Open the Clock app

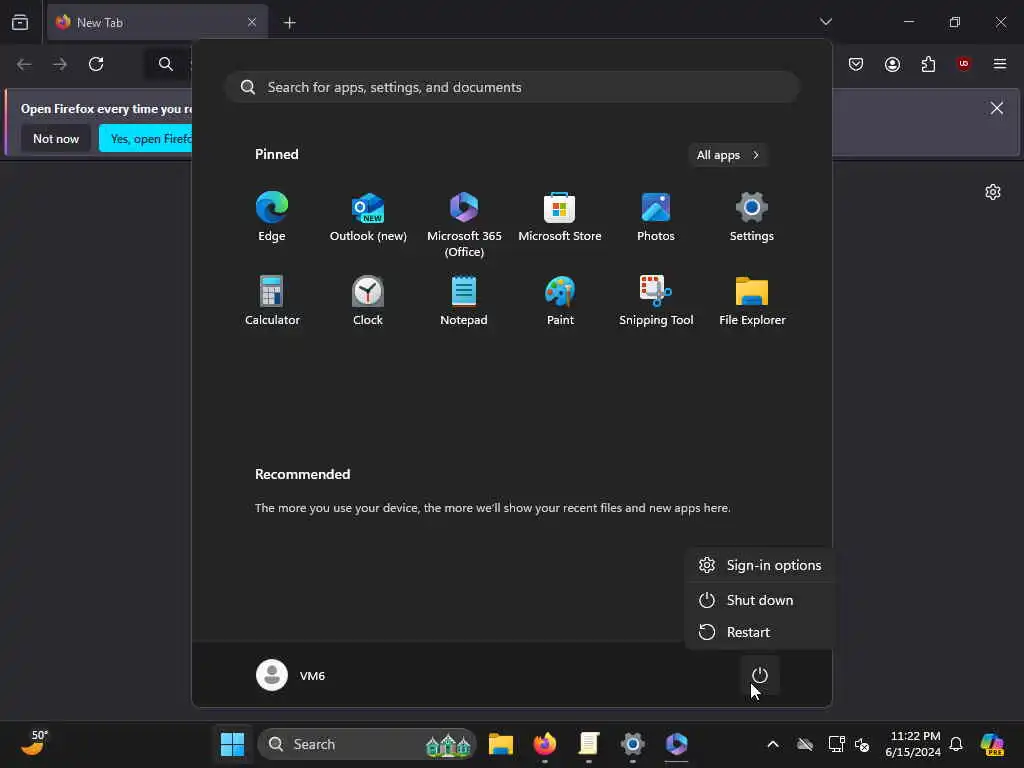[368, 301]
